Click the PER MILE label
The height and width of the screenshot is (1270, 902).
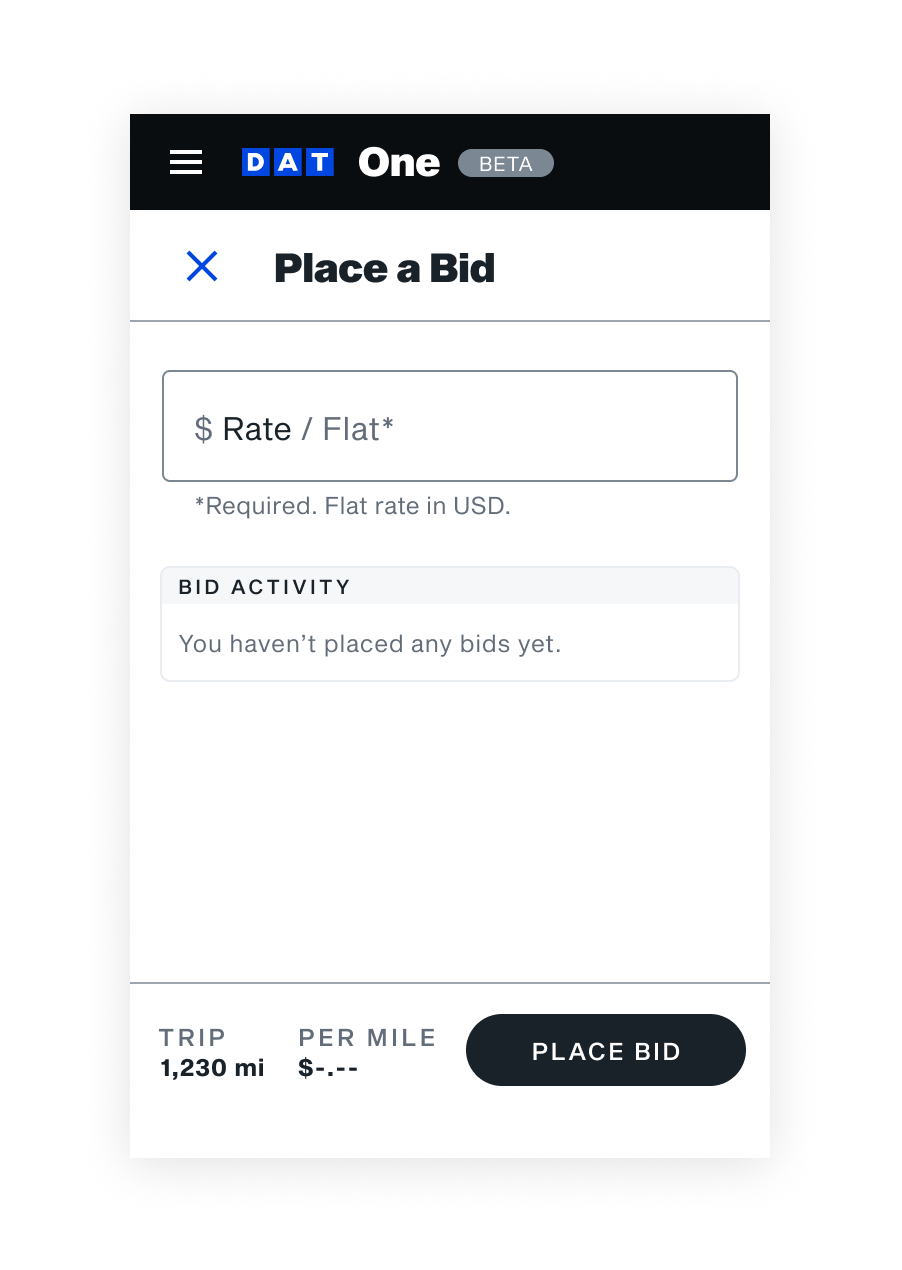367,1038
